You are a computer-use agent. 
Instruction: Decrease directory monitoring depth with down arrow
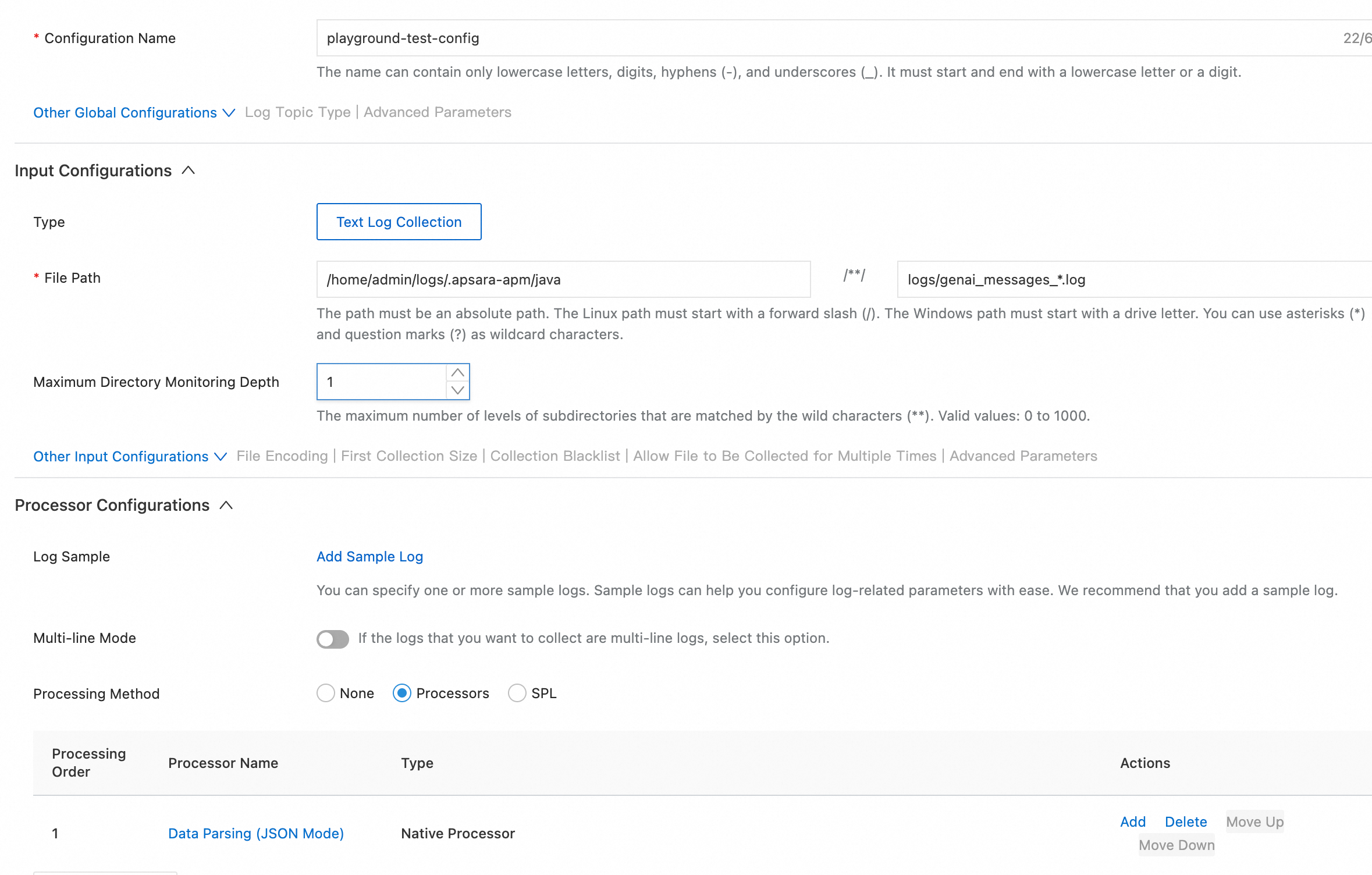458,390
